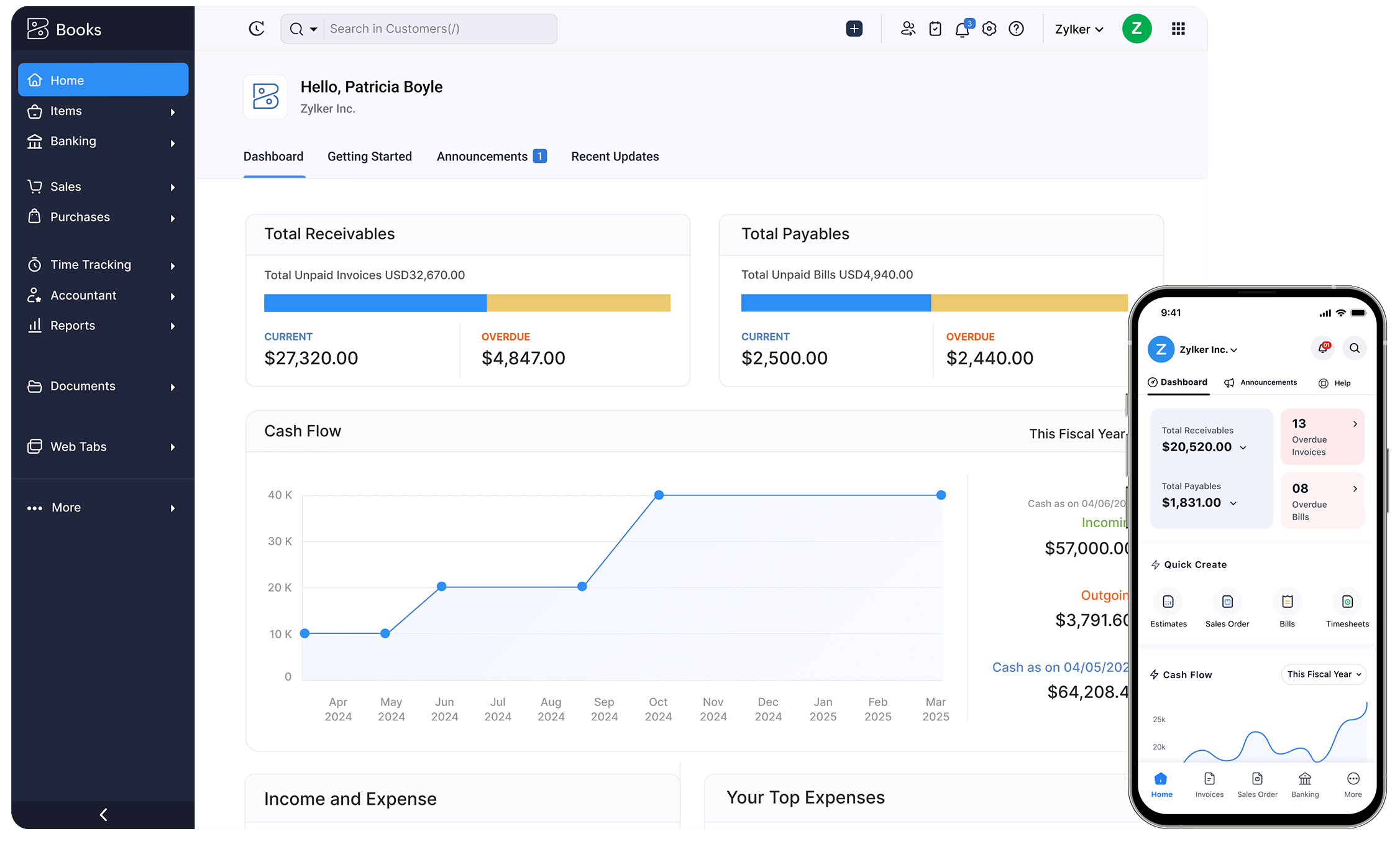Viewport: 1400px width, 844px height.
Task: Open the Estimates quick create icon
Action: pos(1168,602)
